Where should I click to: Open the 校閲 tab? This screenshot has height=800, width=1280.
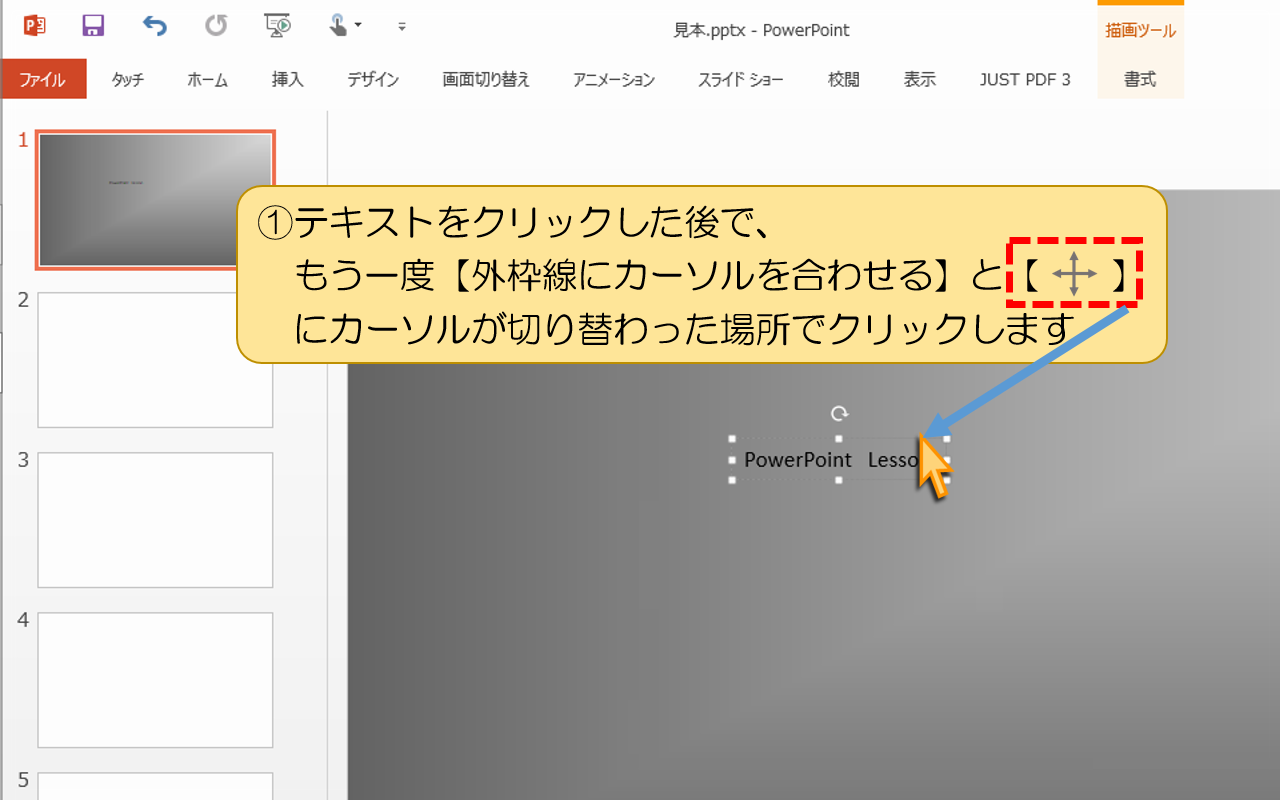tap(843, 80)
